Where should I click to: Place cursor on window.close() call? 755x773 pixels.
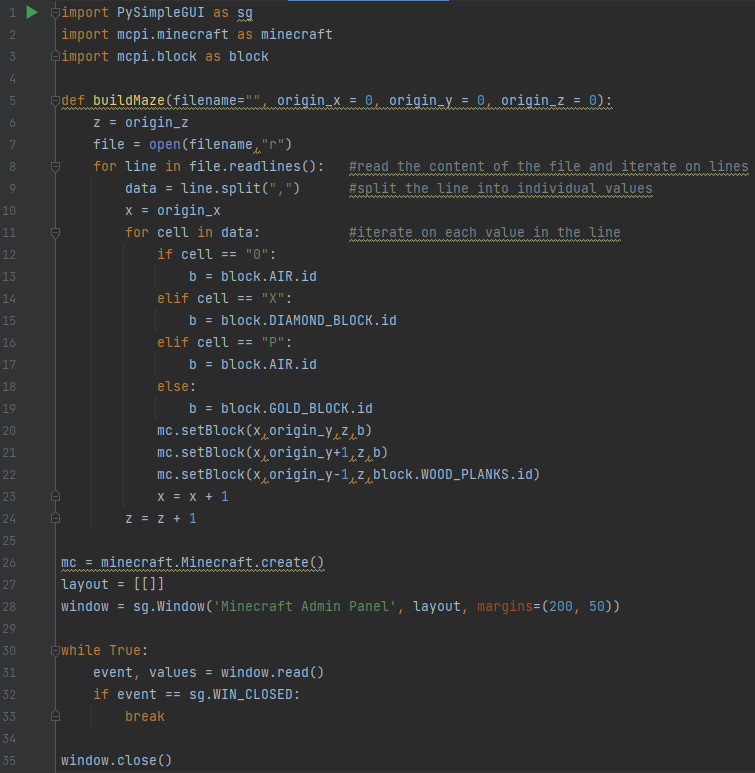[x=108, y=761]
